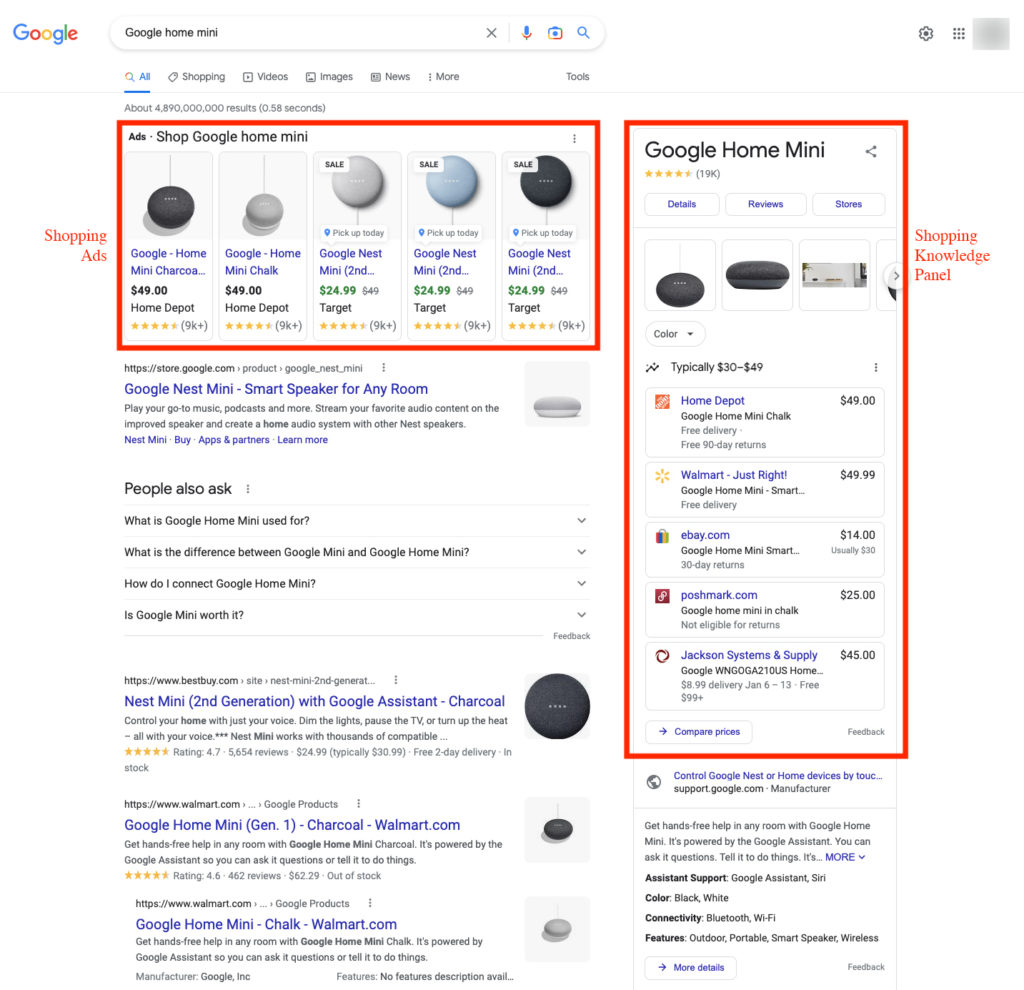The height and width of the screenshot is (990, 1024).
Task: Click inside the Google home mini search field
Action: tap(300, 33)
